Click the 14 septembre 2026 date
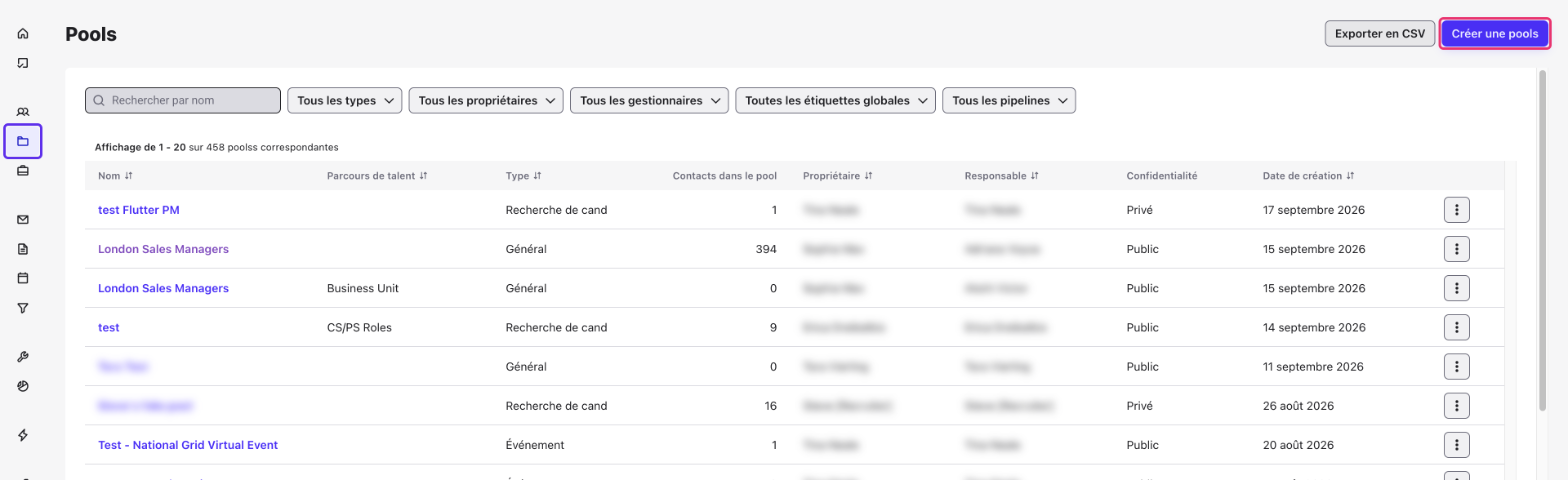 coord(1314,327)
